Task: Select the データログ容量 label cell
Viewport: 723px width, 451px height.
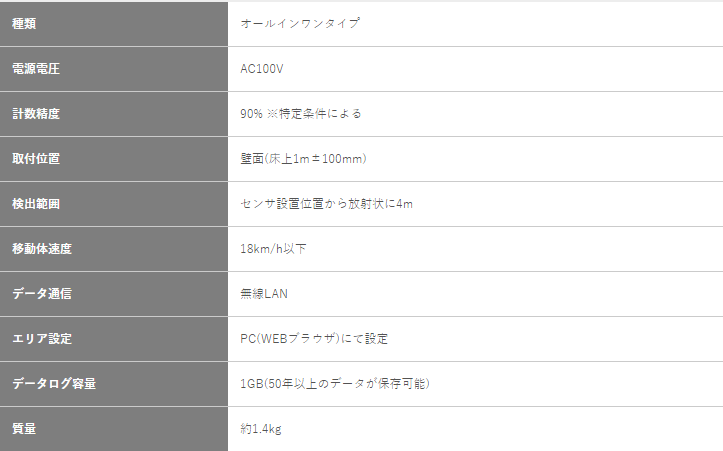Action: point(114,384)
